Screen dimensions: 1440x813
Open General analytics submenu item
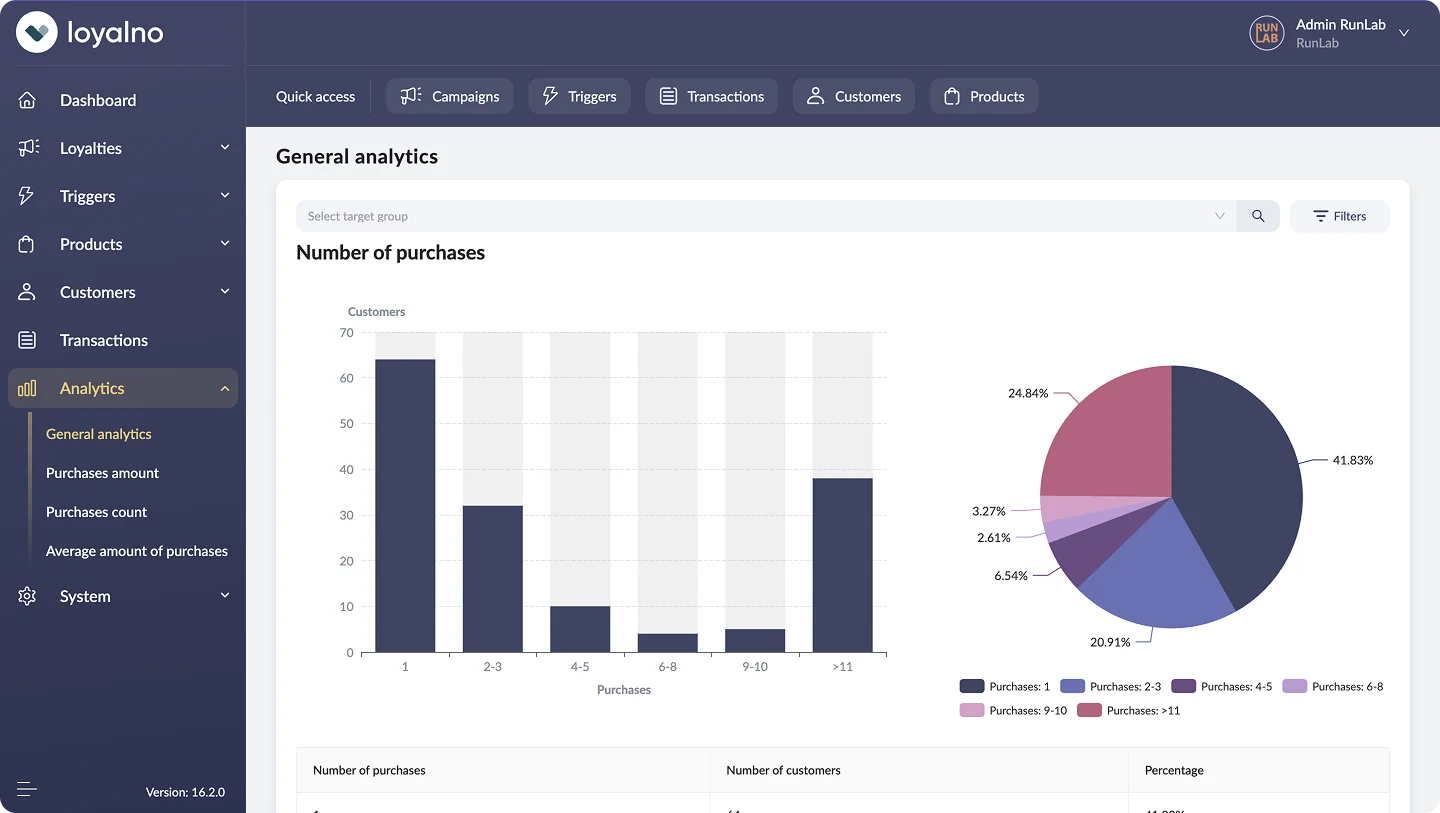coord(99,434)
